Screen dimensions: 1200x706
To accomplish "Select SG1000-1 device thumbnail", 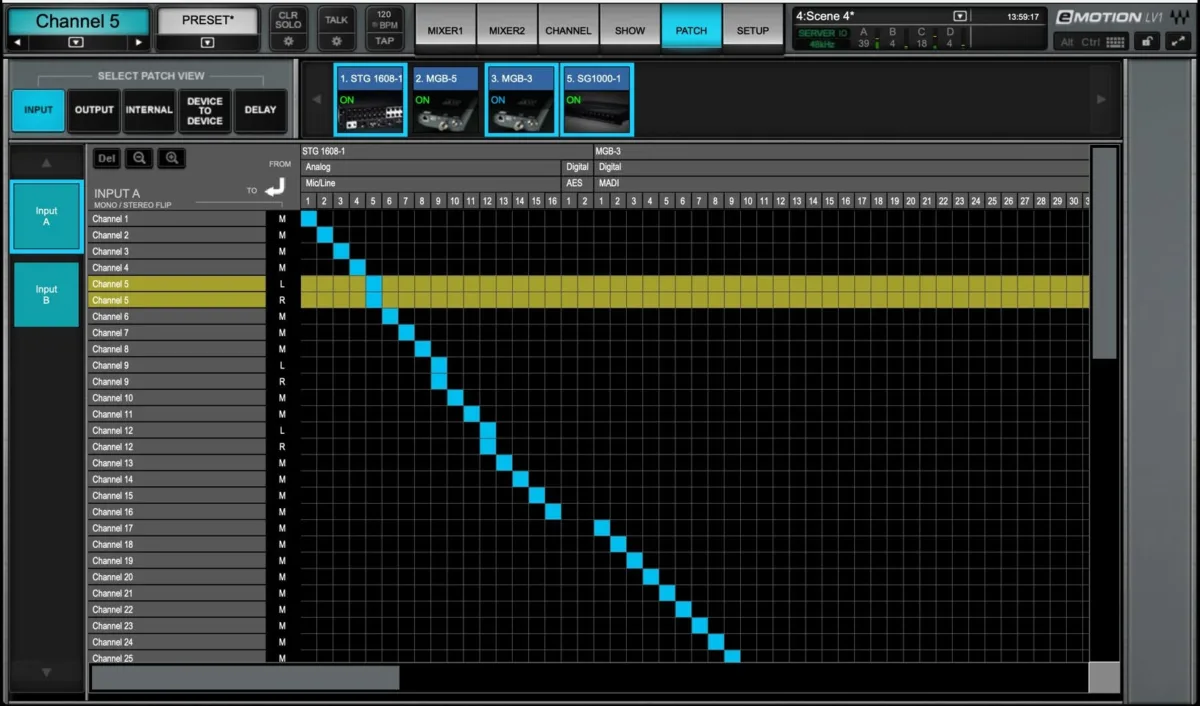I will 597,99.
